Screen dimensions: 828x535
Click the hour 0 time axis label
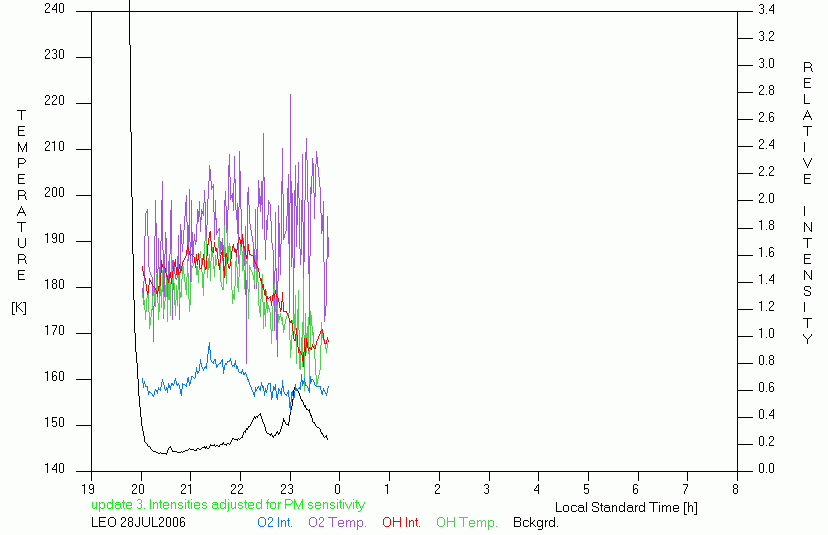tap(337, 489)
